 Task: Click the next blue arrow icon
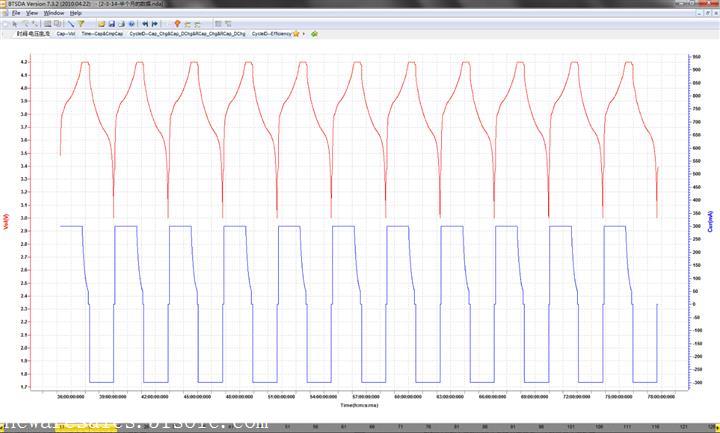point(155,23)
